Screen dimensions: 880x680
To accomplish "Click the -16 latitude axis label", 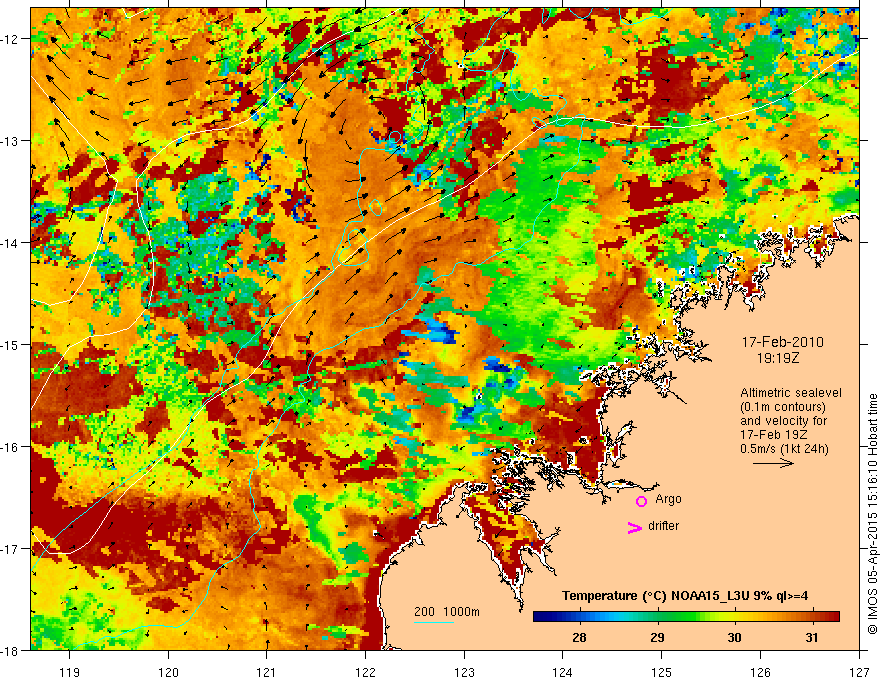I will coord(10,447).
